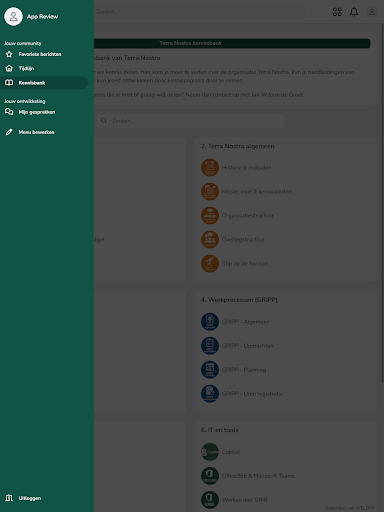Screen dimensions: 384x512
Task: Click the GRIPP - Algemeen blue icon
Action: point(210,322)
